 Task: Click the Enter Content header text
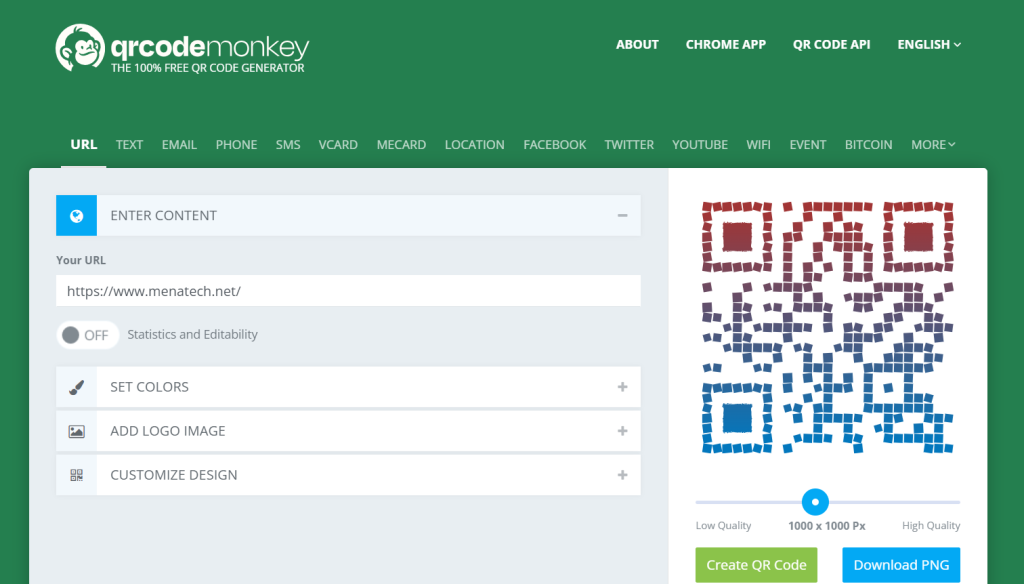click(163, 216)
